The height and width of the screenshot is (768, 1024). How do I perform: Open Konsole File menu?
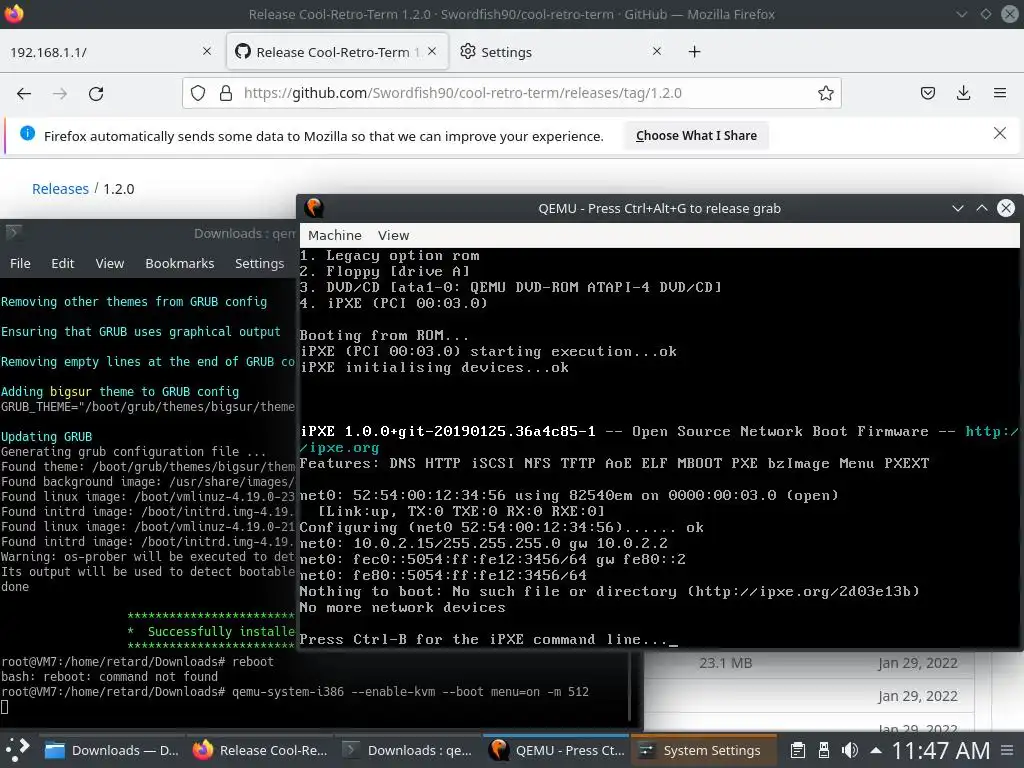(20, 263)
